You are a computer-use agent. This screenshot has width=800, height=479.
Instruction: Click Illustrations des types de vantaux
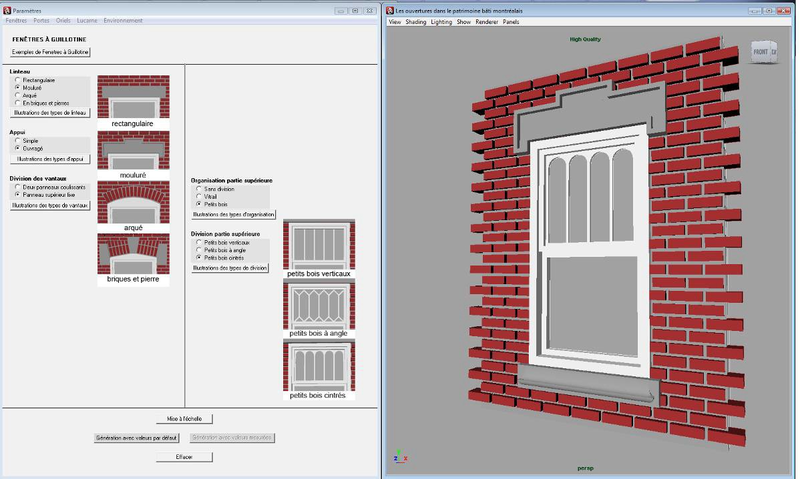tap(50, 206)
